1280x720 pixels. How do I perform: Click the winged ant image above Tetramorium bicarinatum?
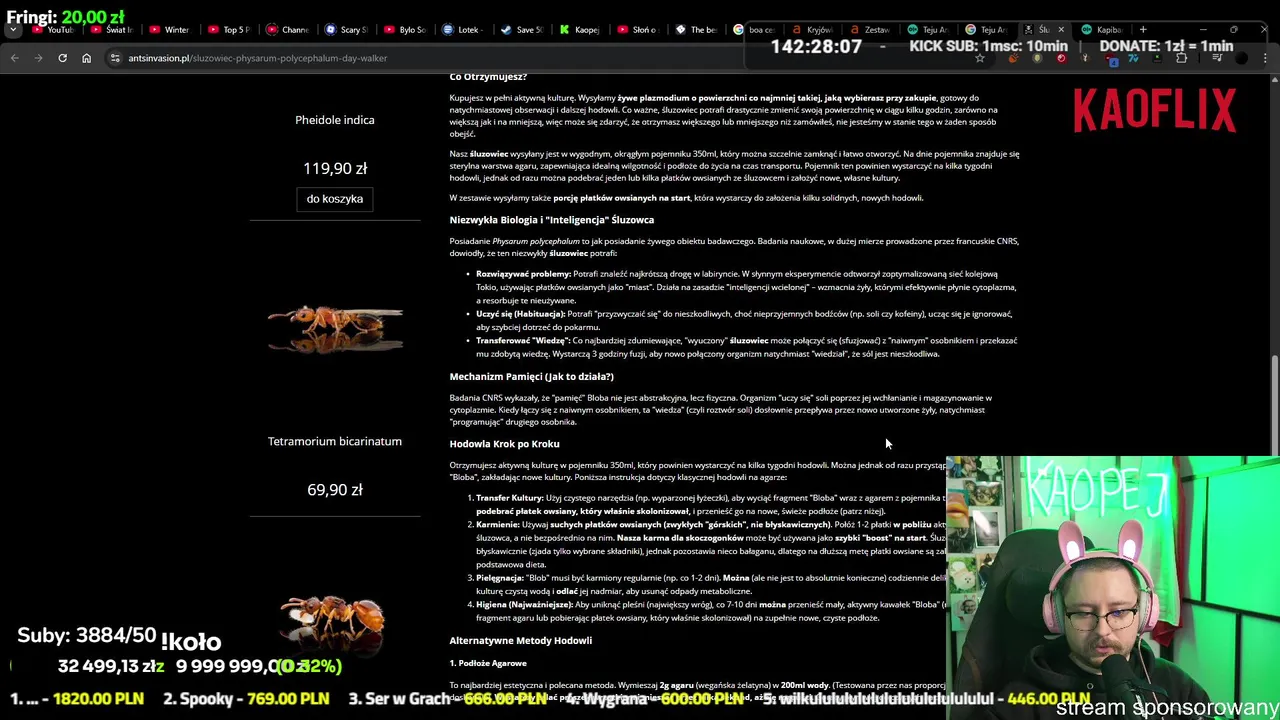tap(334, 329)
